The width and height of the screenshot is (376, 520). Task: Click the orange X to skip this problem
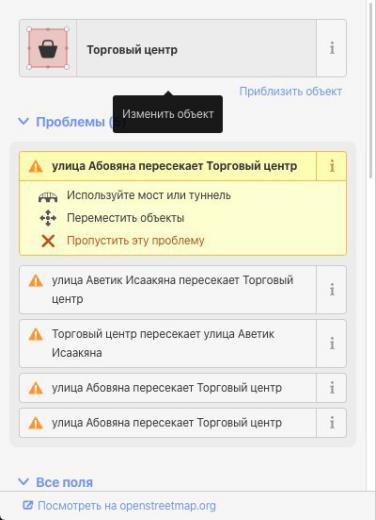(48, 241)
